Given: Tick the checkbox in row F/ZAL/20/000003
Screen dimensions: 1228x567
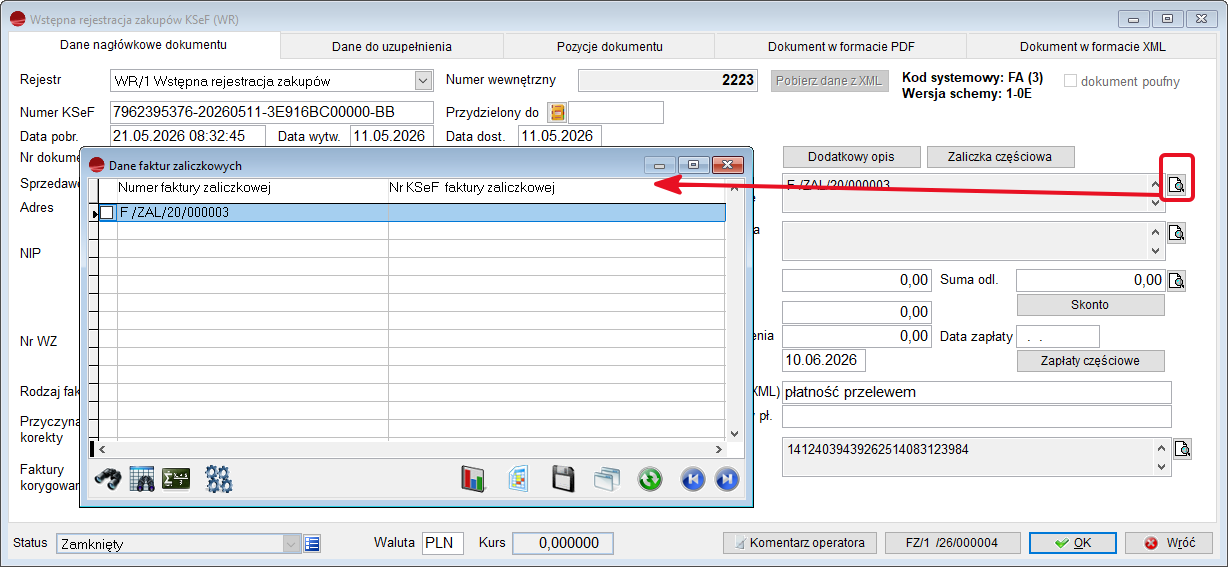Looking at the screenshot, I should point(107,212).
